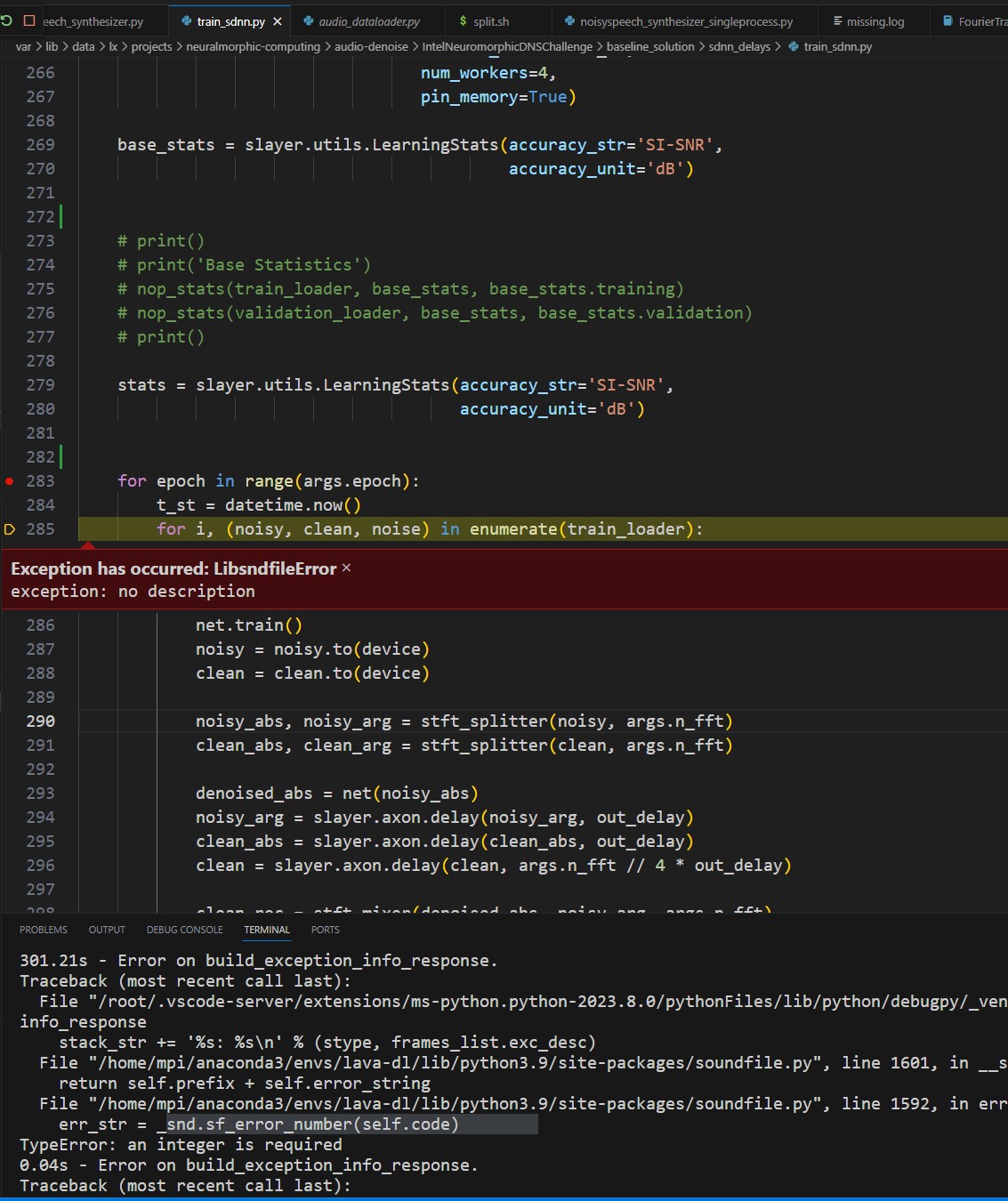Switch to the PROBLEMS panel tab
Screen dimensions: 1008x1201
click(x=44, y=930)
